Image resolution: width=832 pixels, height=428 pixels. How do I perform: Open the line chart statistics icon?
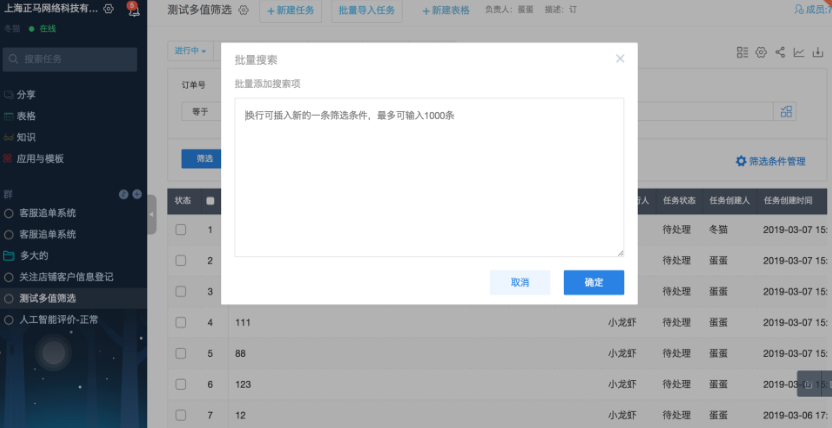(x=799, y=52)
